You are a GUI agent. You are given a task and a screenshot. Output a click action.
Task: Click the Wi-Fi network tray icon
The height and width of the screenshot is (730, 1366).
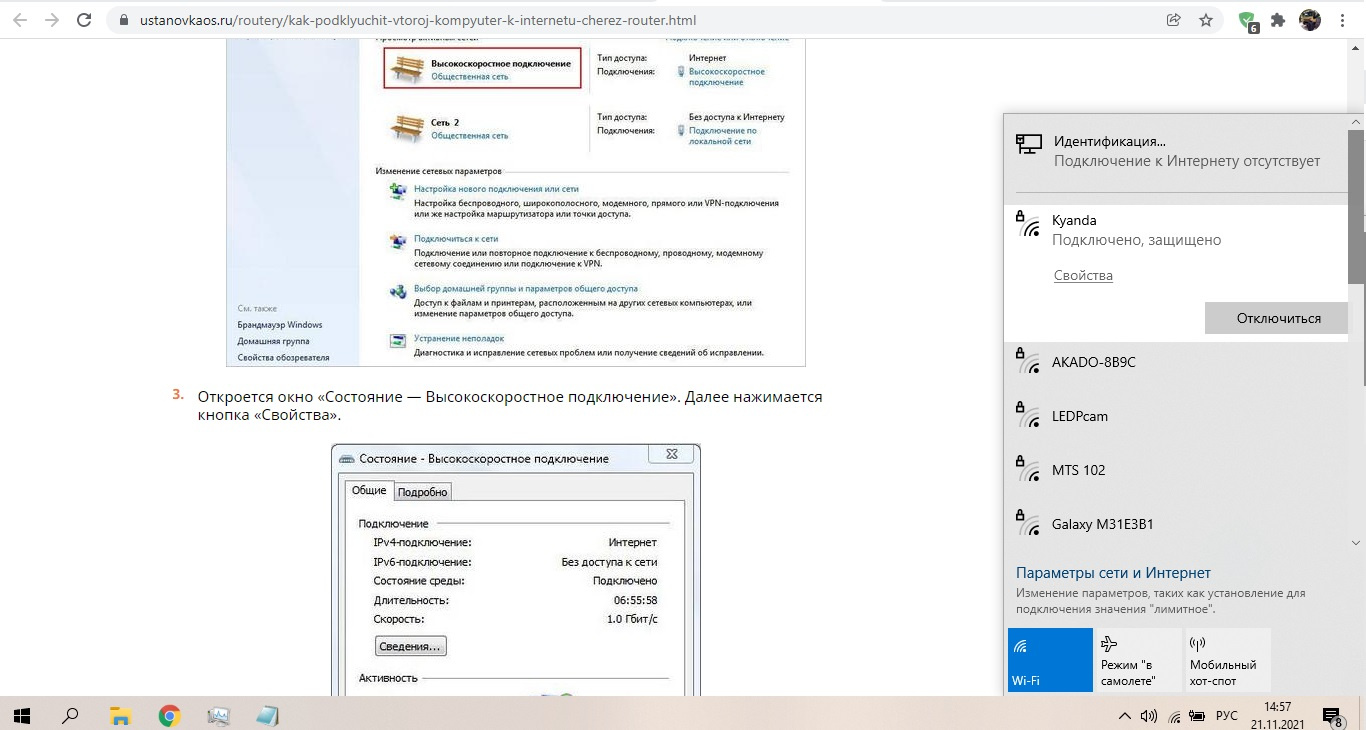coord(1174,716)
